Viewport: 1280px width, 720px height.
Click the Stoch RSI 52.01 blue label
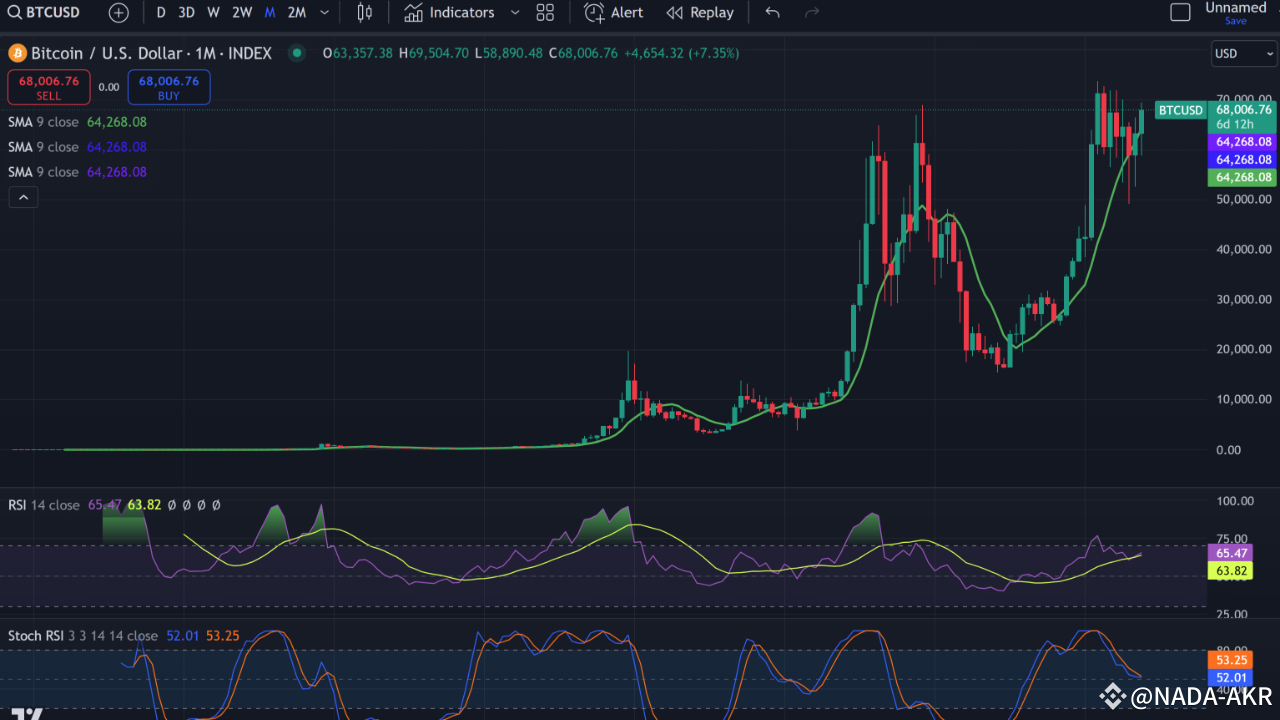pyautogui.click(x=1230, y=678)
